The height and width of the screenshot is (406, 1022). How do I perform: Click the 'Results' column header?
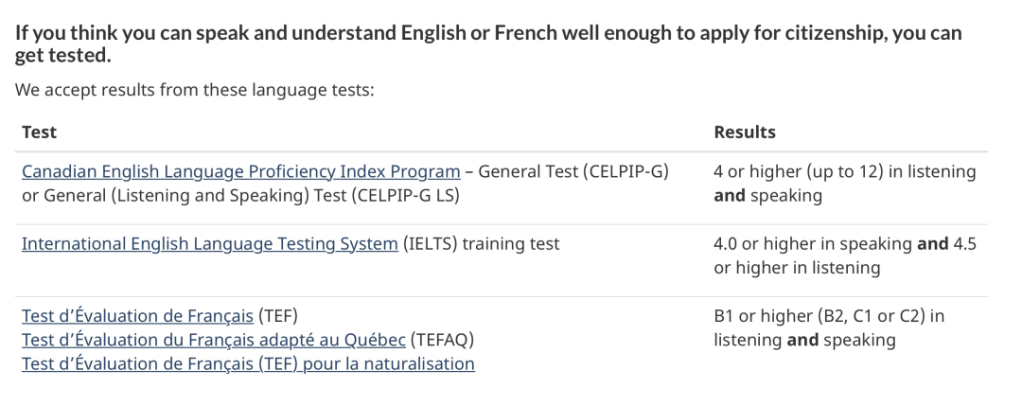click(744, 132)
